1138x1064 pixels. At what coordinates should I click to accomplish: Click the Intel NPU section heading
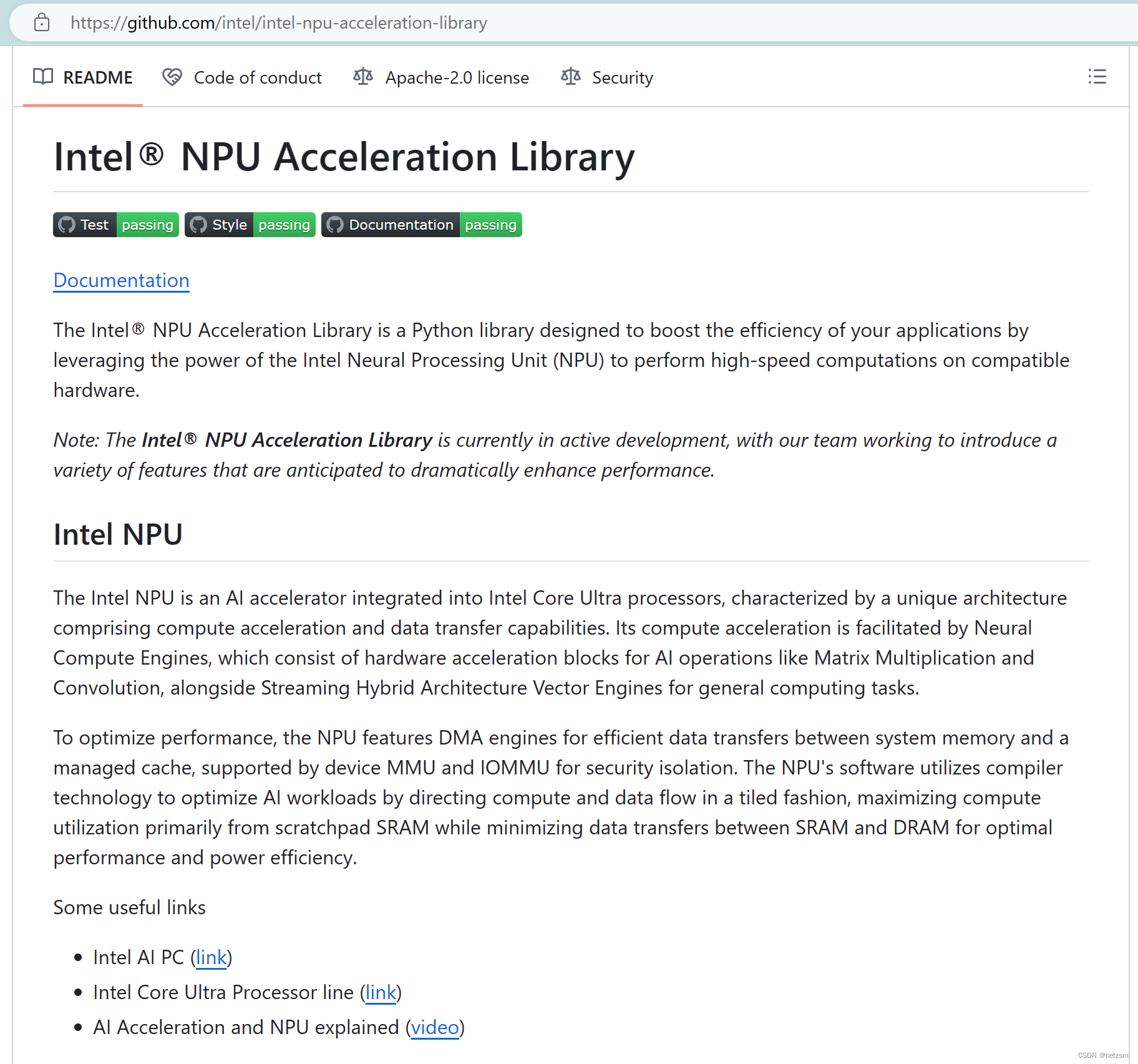117,534
